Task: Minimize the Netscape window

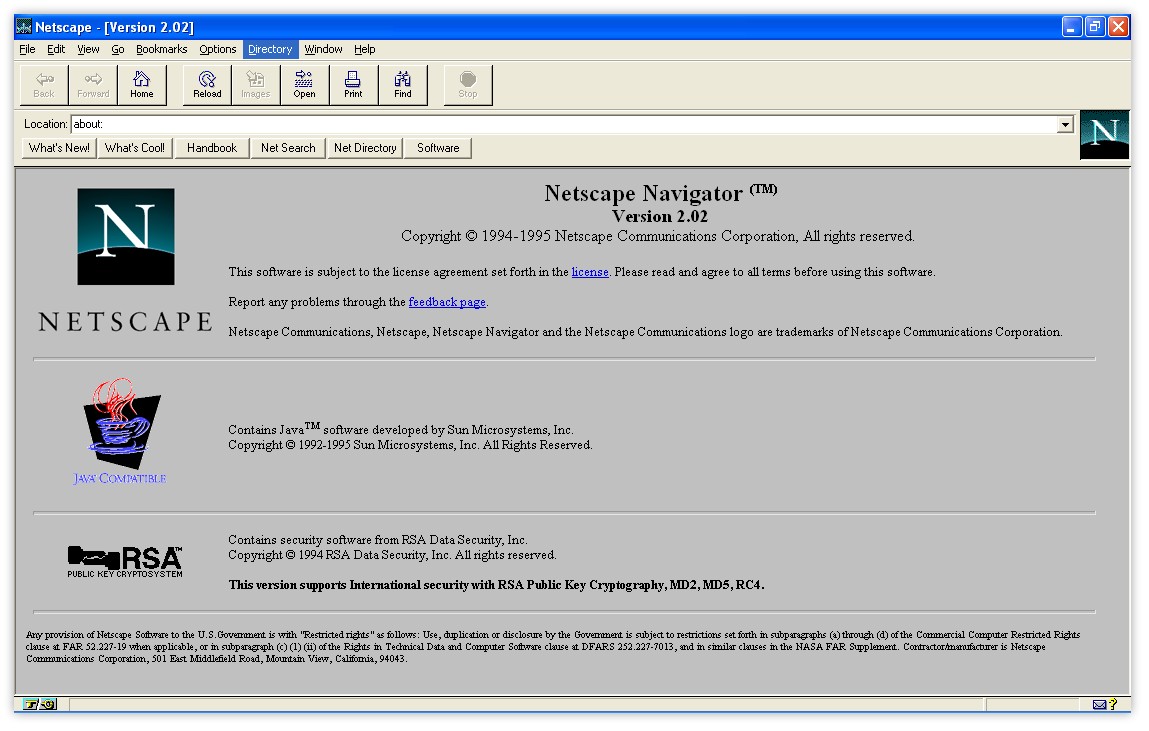Action: [1072, 27]
